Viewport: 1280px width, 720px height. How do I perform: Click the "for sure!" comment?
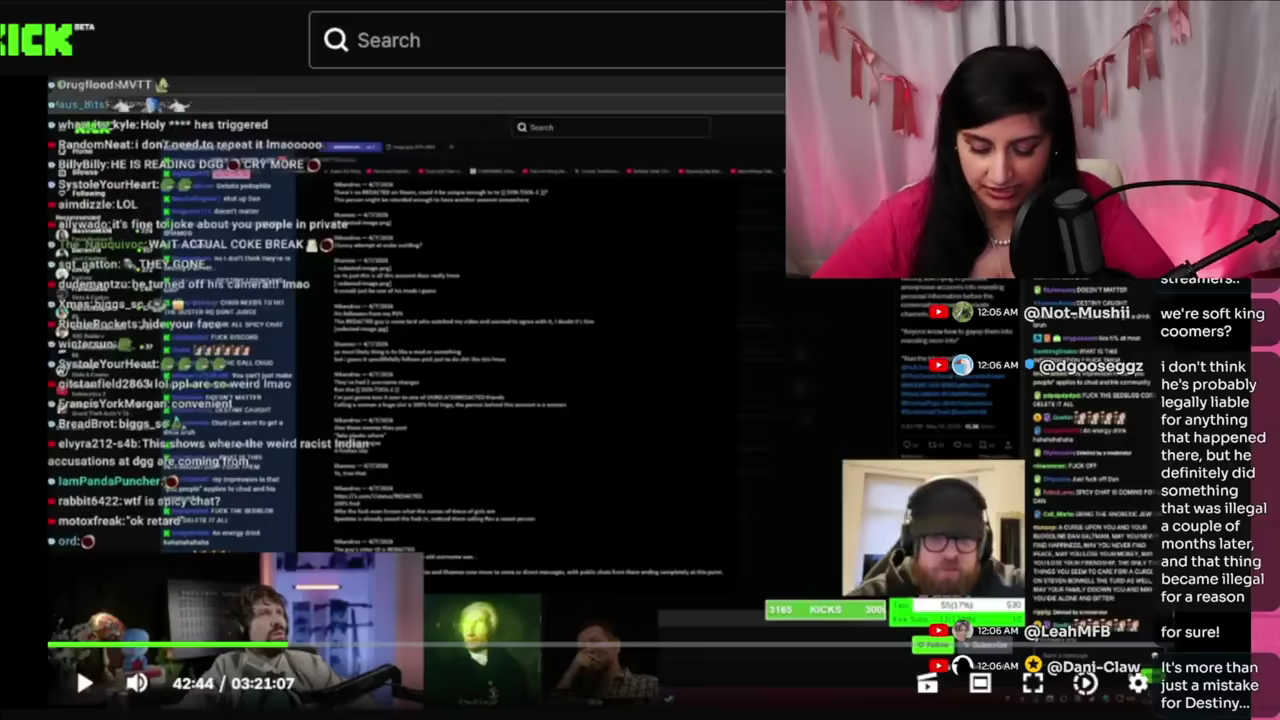[x=1190, y=632]
